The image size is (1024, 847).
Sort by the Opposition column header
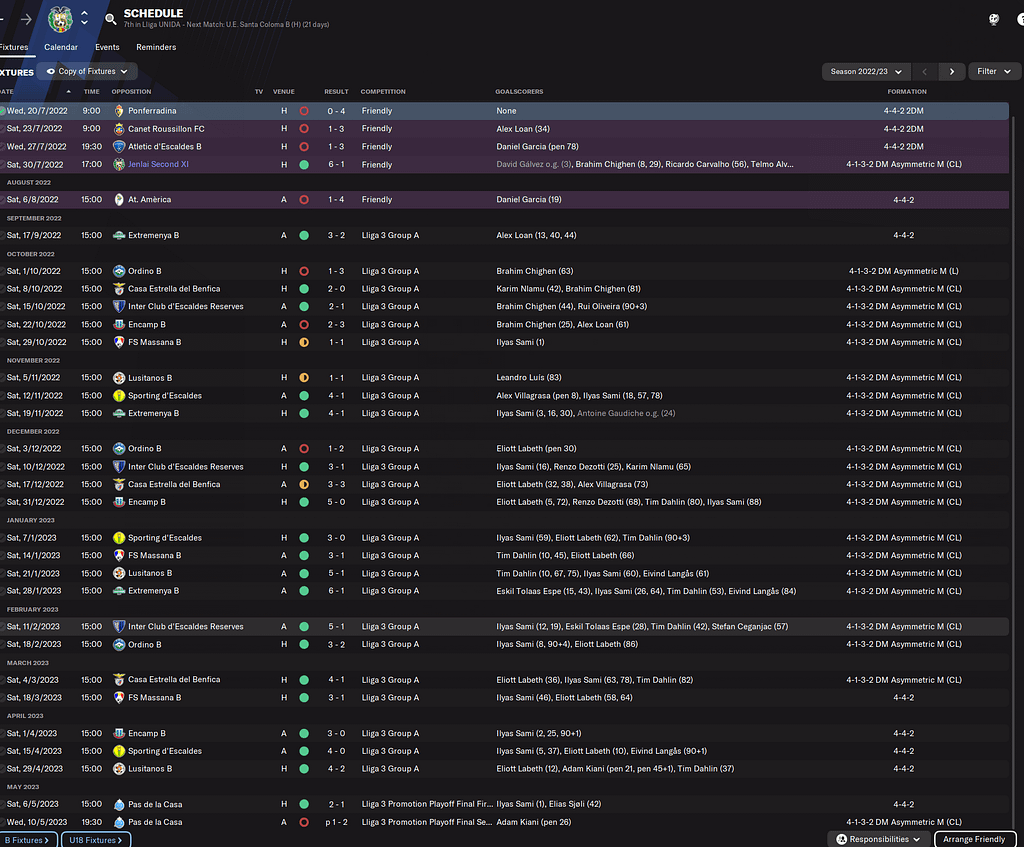click(x=130, y=92)
